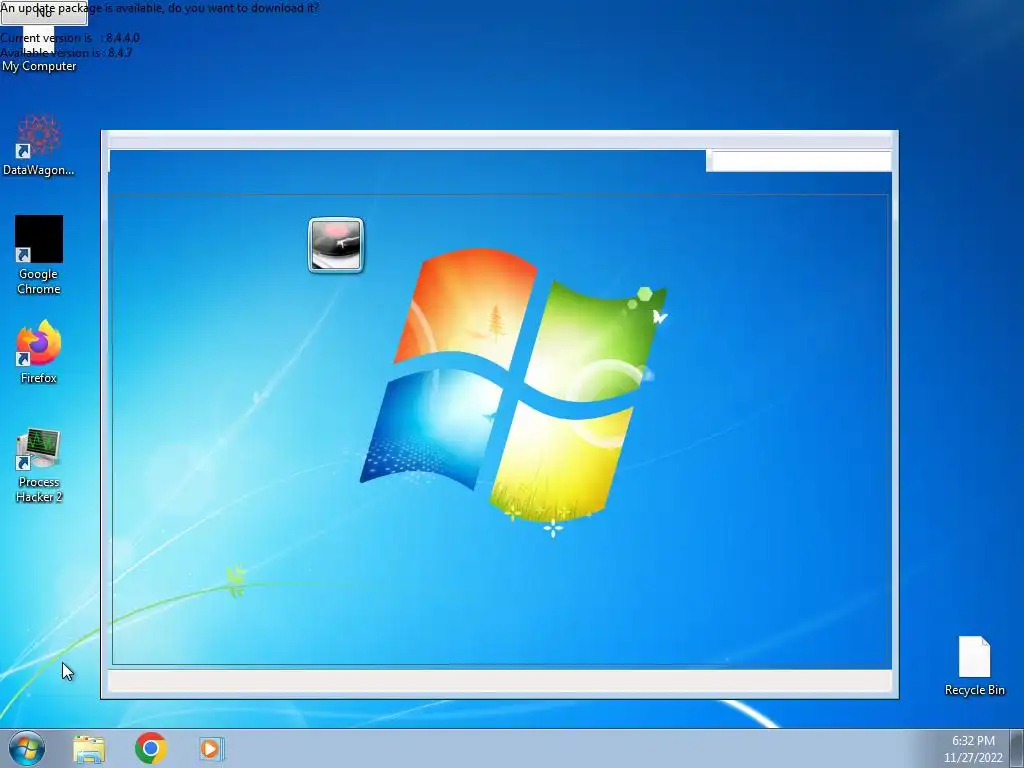Image resolution: width=1024 pixels, height=768 pixels.
Task: Open Windows Media Player from taskbar
Action: click(x=211, y=748)
